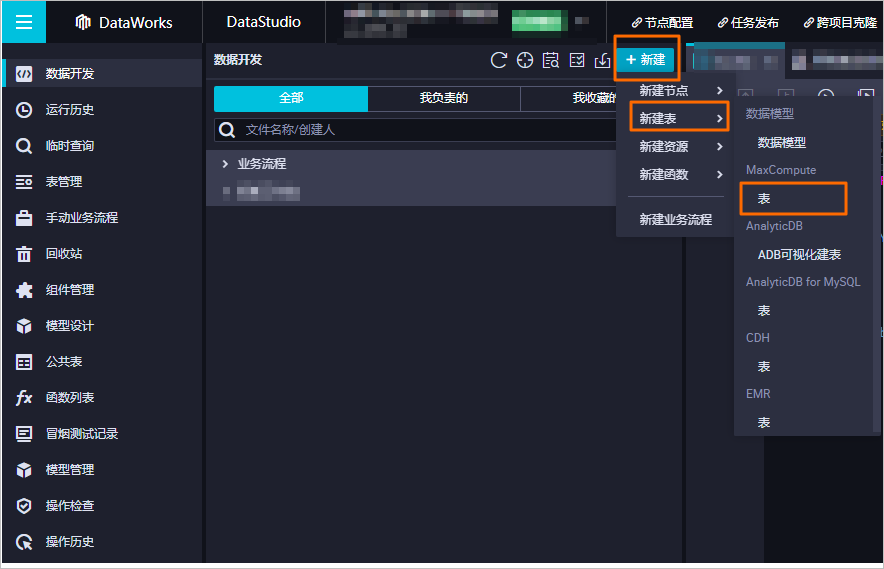The width and height of the screenshot is (884, 569).
Task: Open the 节点配置 link
Action: 662,23
